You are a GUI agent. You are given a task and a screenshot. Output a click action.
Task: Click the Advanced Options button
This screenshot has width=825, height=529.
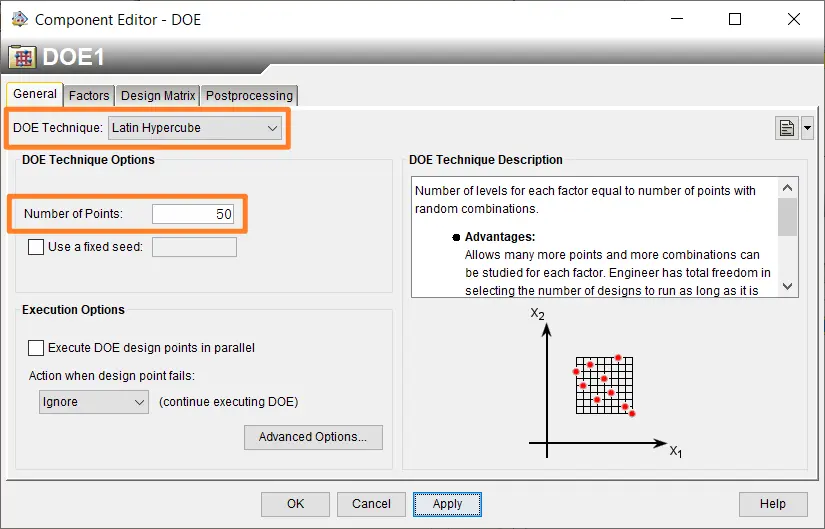313,437
